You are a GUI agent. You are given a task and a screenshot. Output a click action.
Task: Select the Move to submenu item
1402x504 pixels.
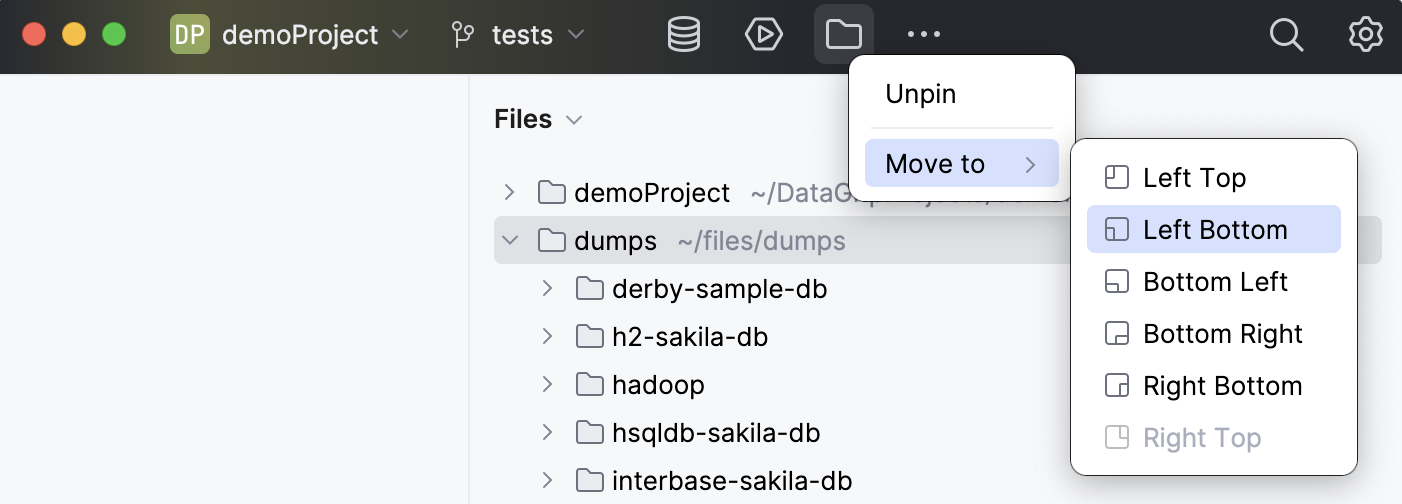tap(961, 164)
